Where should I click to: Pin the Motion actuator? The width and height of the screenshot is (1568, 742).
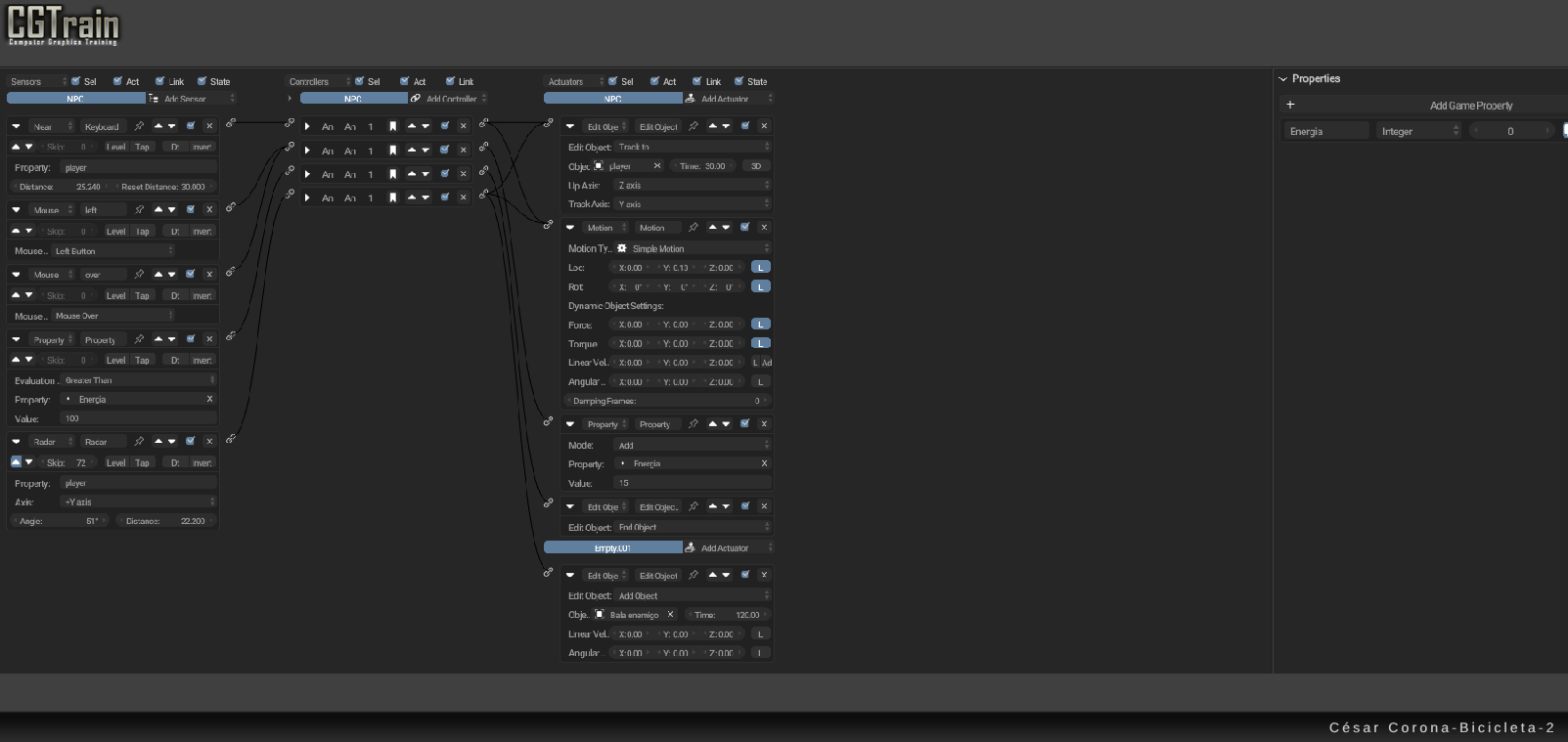694,227
